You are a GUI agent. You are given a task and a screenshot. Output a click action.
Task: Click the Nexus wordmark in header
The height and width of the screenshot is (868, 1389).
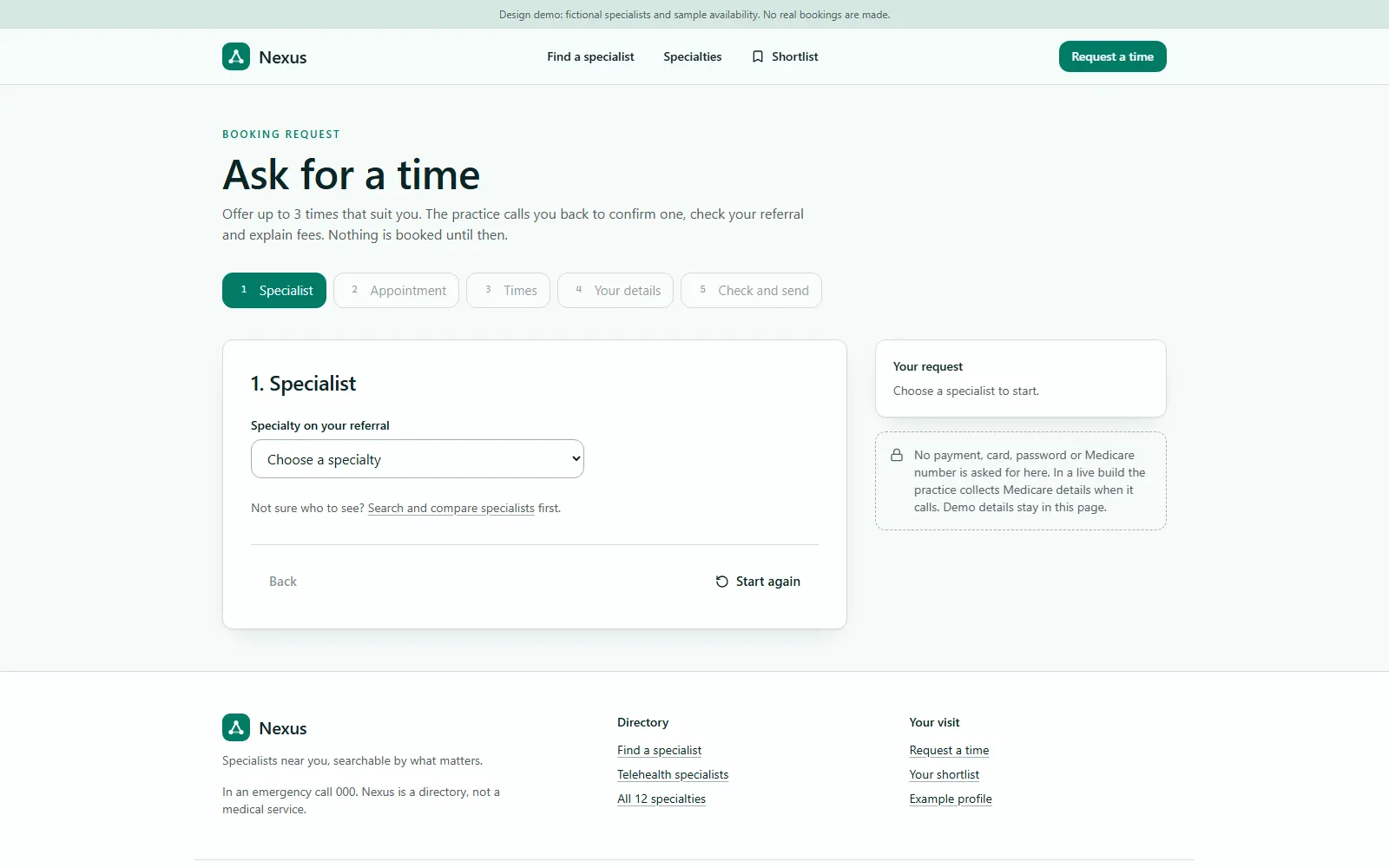283,57
